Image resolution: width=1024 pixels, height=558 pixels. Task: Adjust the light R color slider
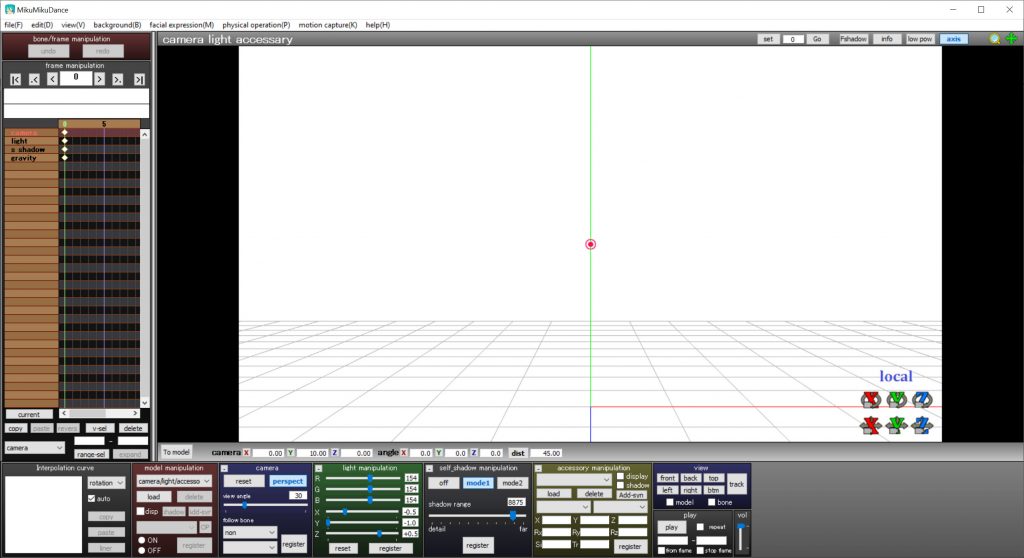coord(370,478)
